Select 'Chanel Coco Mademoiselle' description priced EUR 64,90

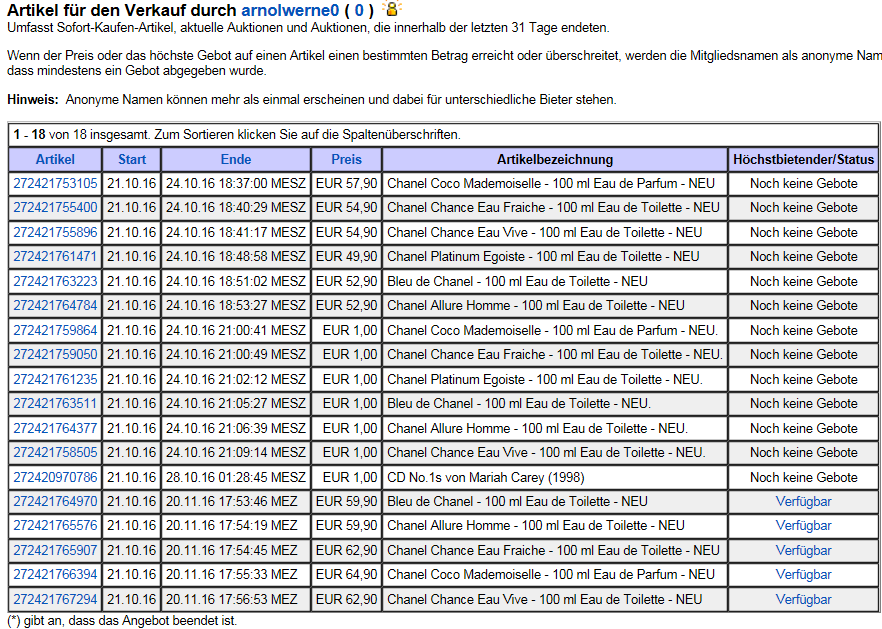551,574
